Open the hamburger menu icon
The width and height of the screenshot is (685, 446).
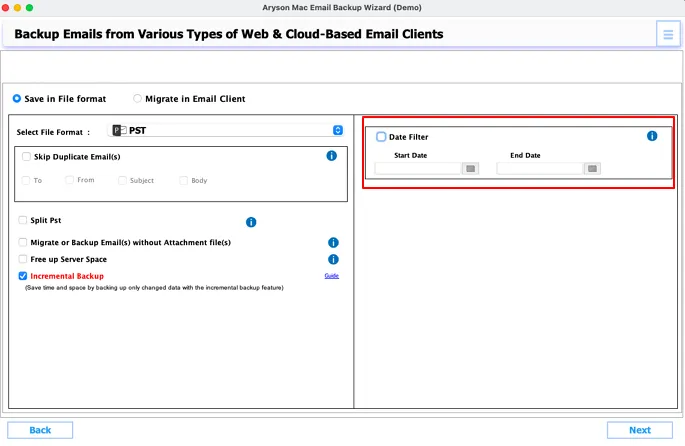tap(667, 35)
